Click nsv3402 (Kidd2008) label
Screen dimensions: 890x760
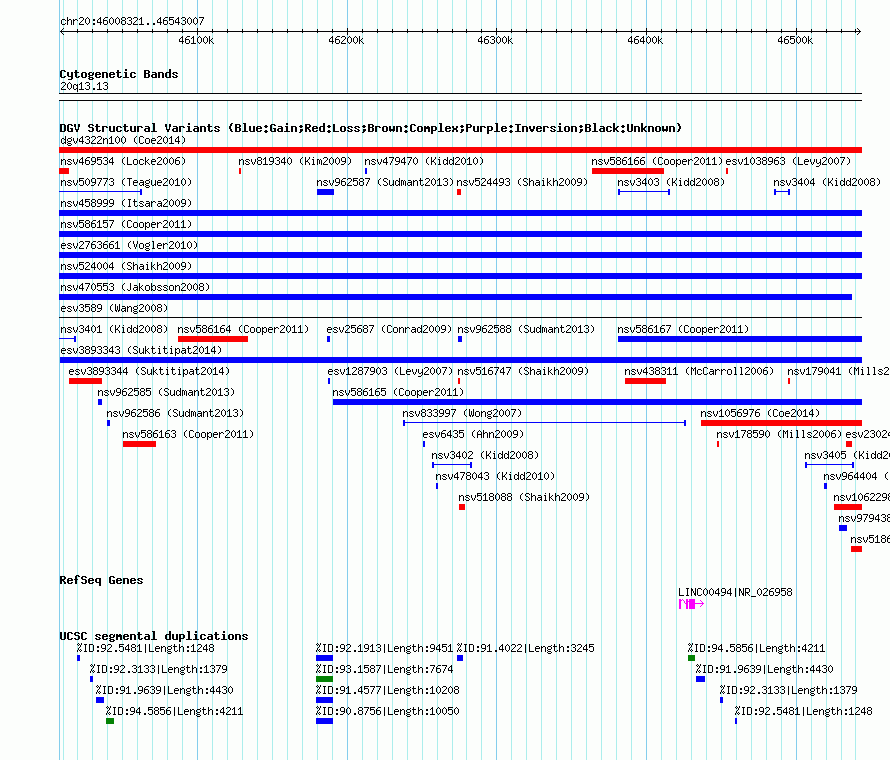[x=485, y=455]
